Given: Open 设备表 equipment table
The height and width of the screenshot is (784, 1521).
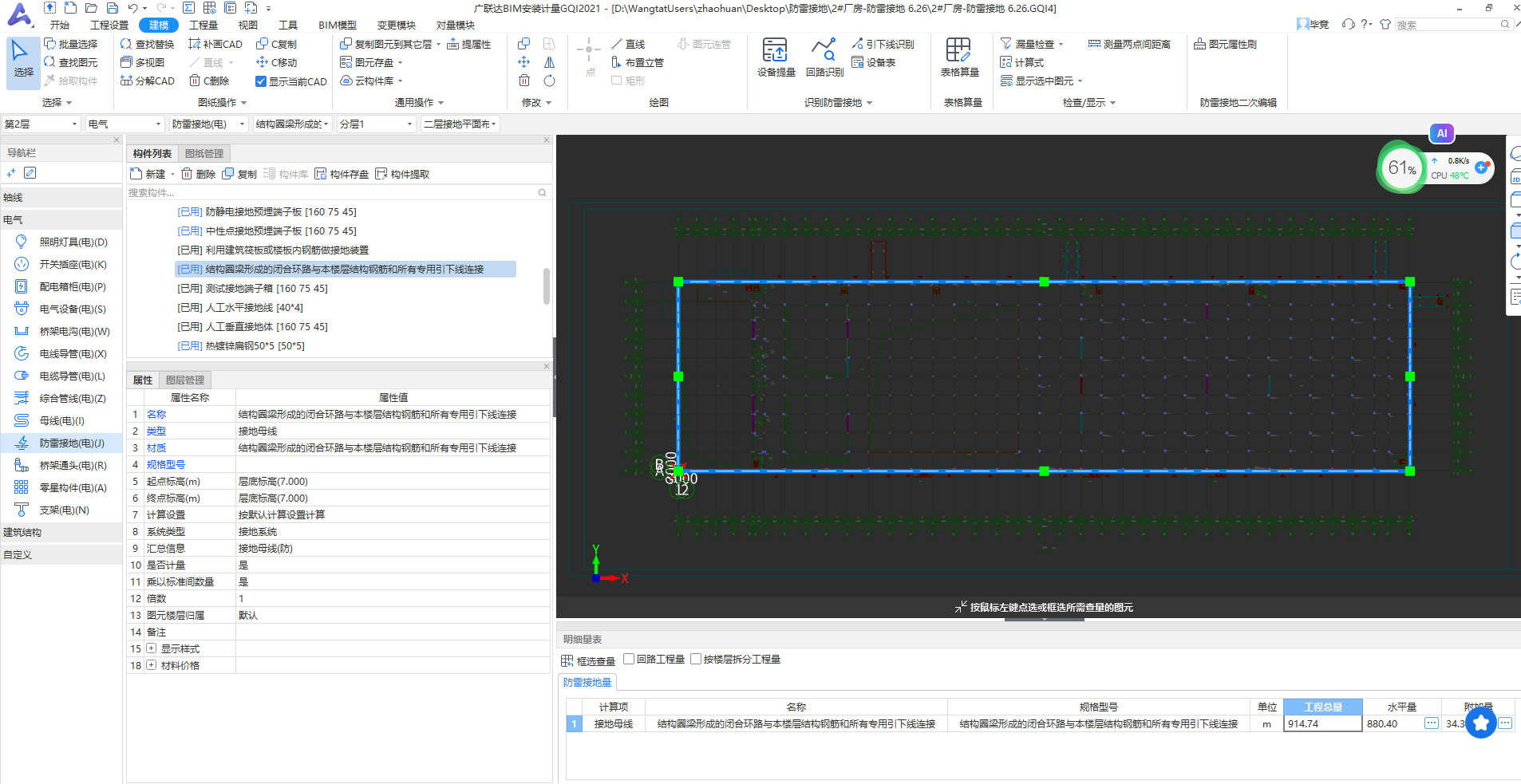Looking at the screenshot, I should 874,62.
